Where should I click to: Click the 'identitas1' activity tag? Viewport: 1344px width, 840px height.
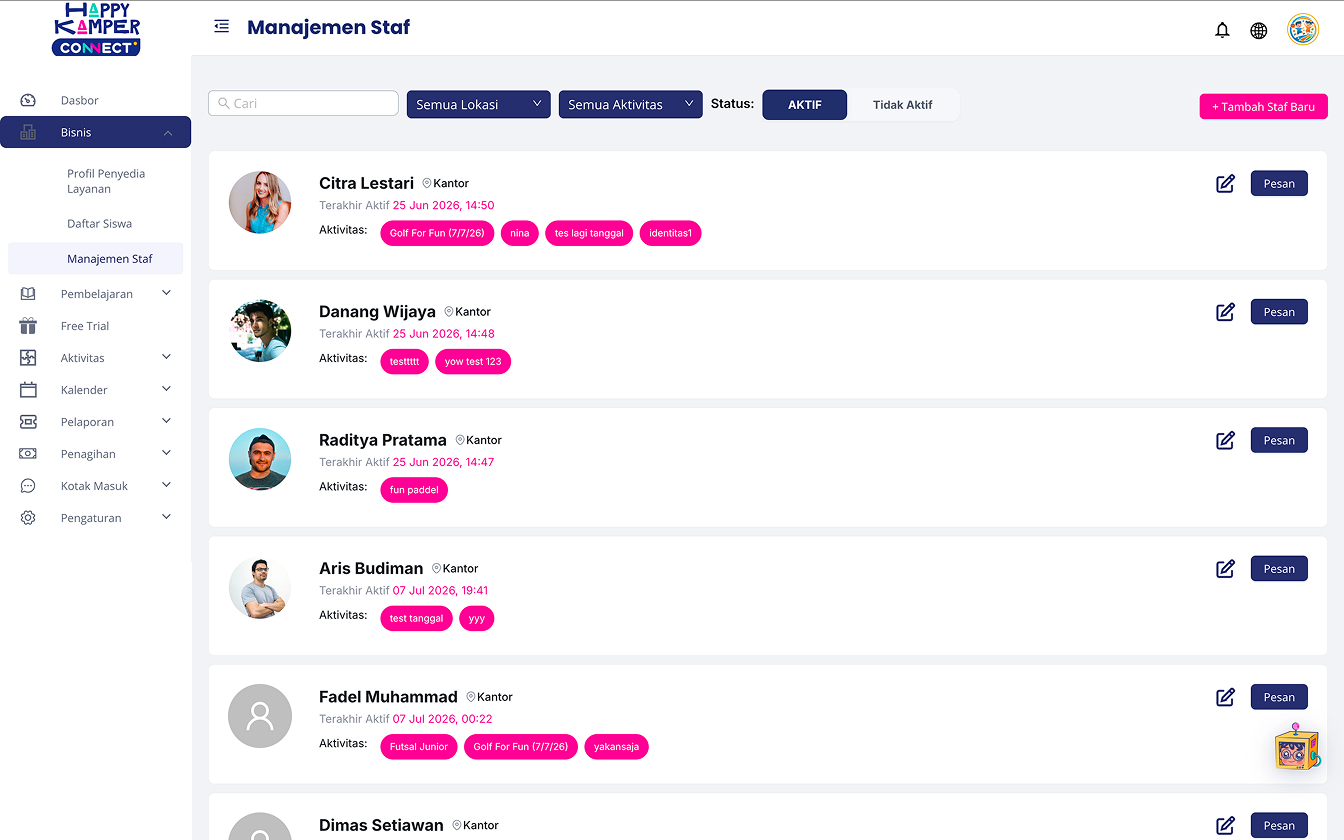pyautogui.click(x=670, y=233)
